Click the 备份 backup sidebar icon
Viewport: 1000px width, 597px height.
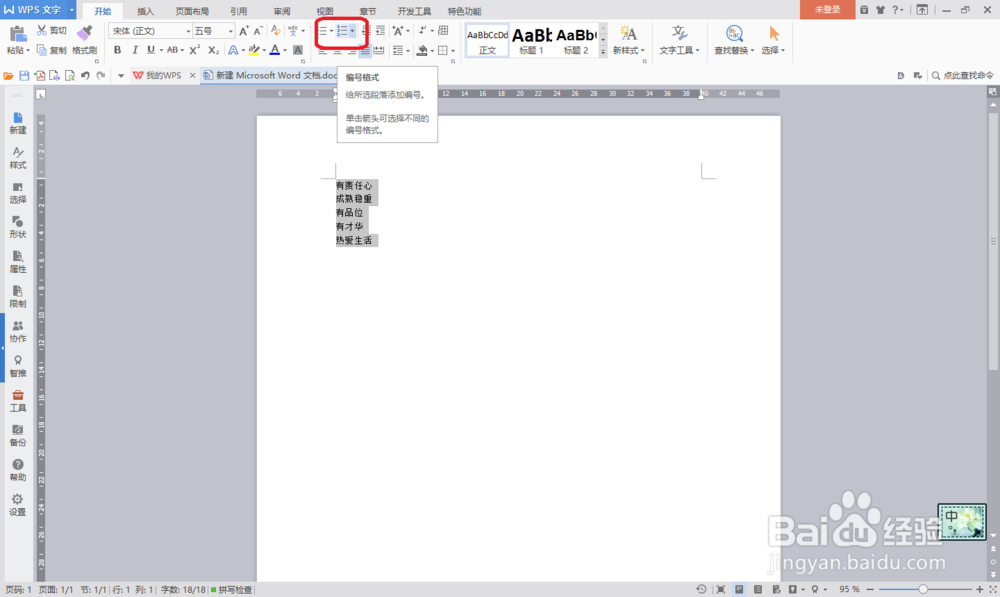(18, 436)
